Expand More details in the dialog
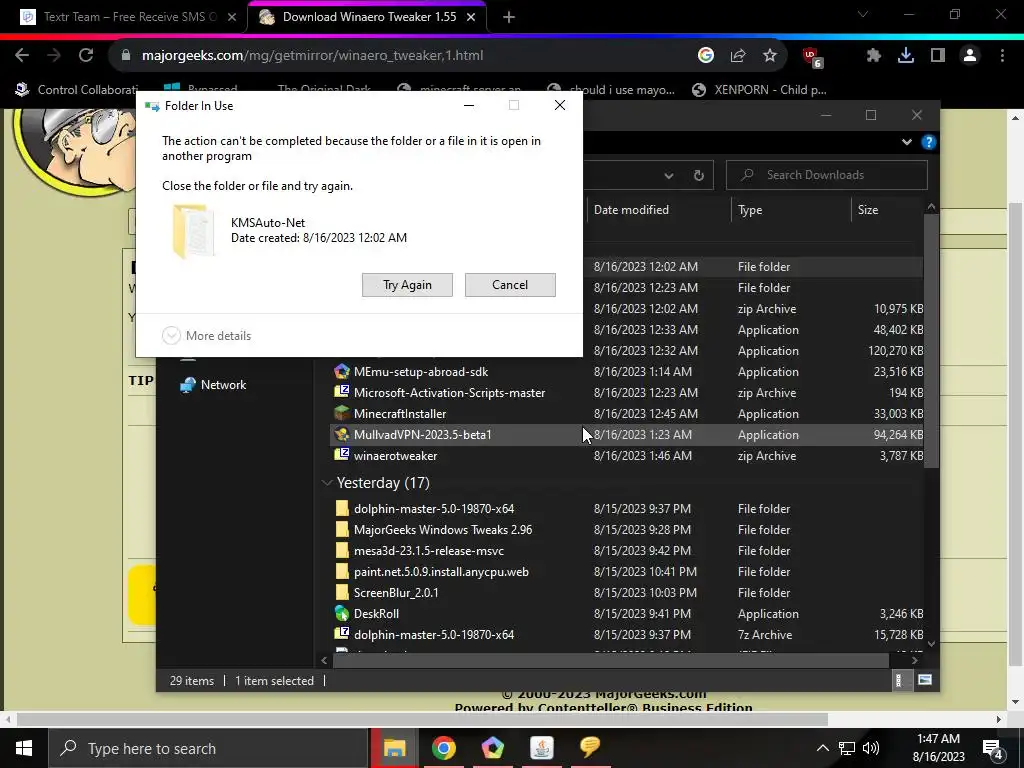Screen dimensions: 1024x768 (x=206, y=336)
